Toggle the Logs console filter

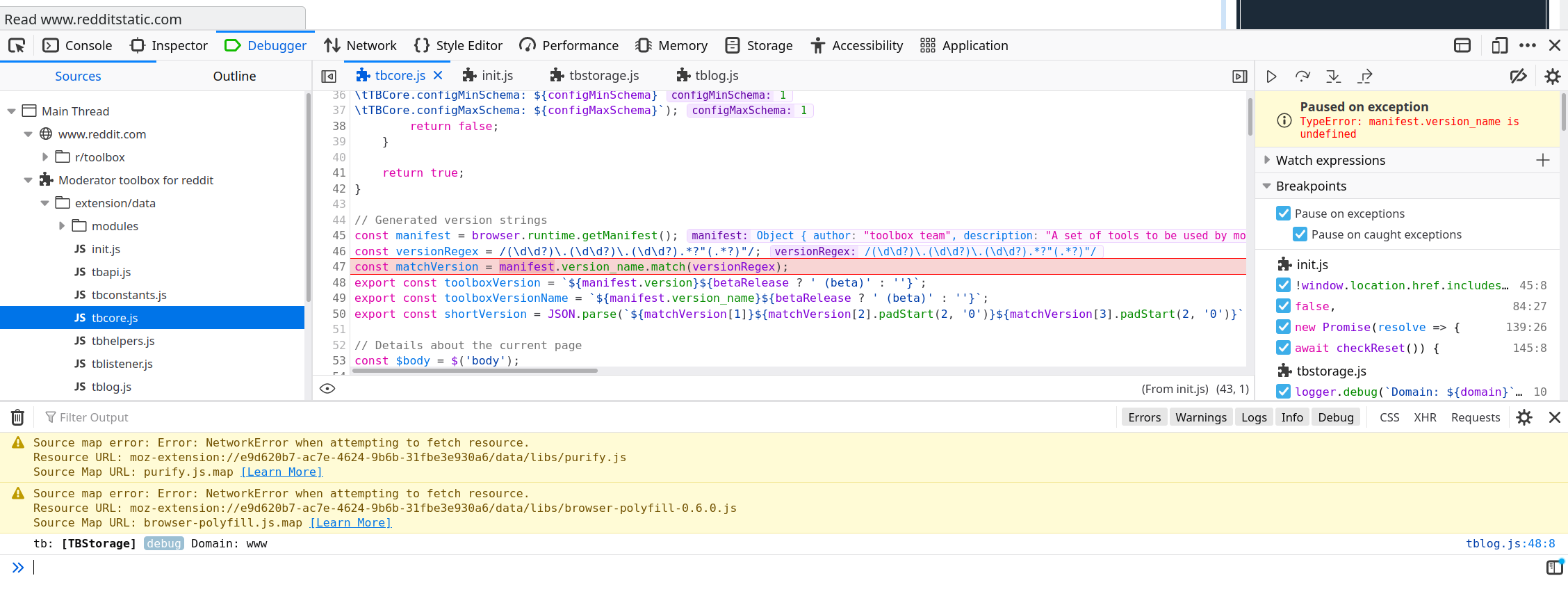coord(1254,417)
